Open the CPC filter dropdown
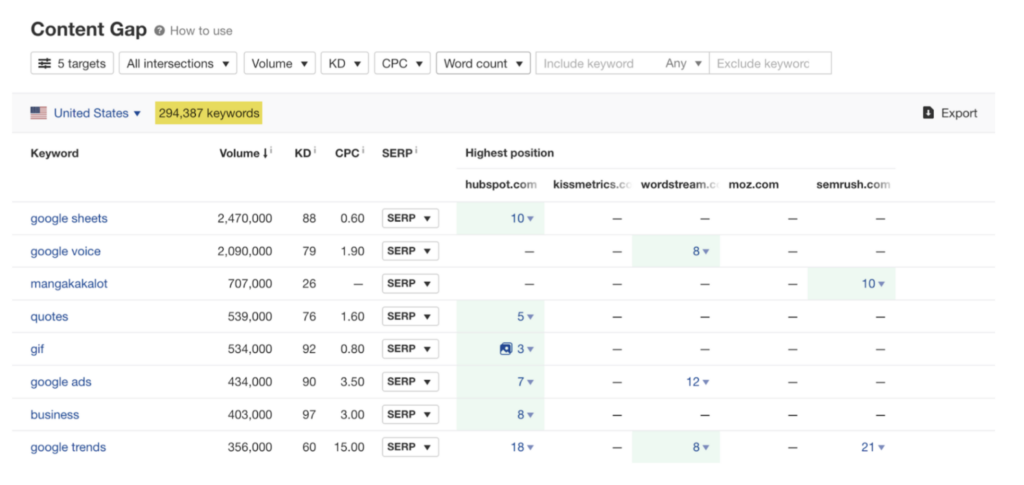 point(402,63)
